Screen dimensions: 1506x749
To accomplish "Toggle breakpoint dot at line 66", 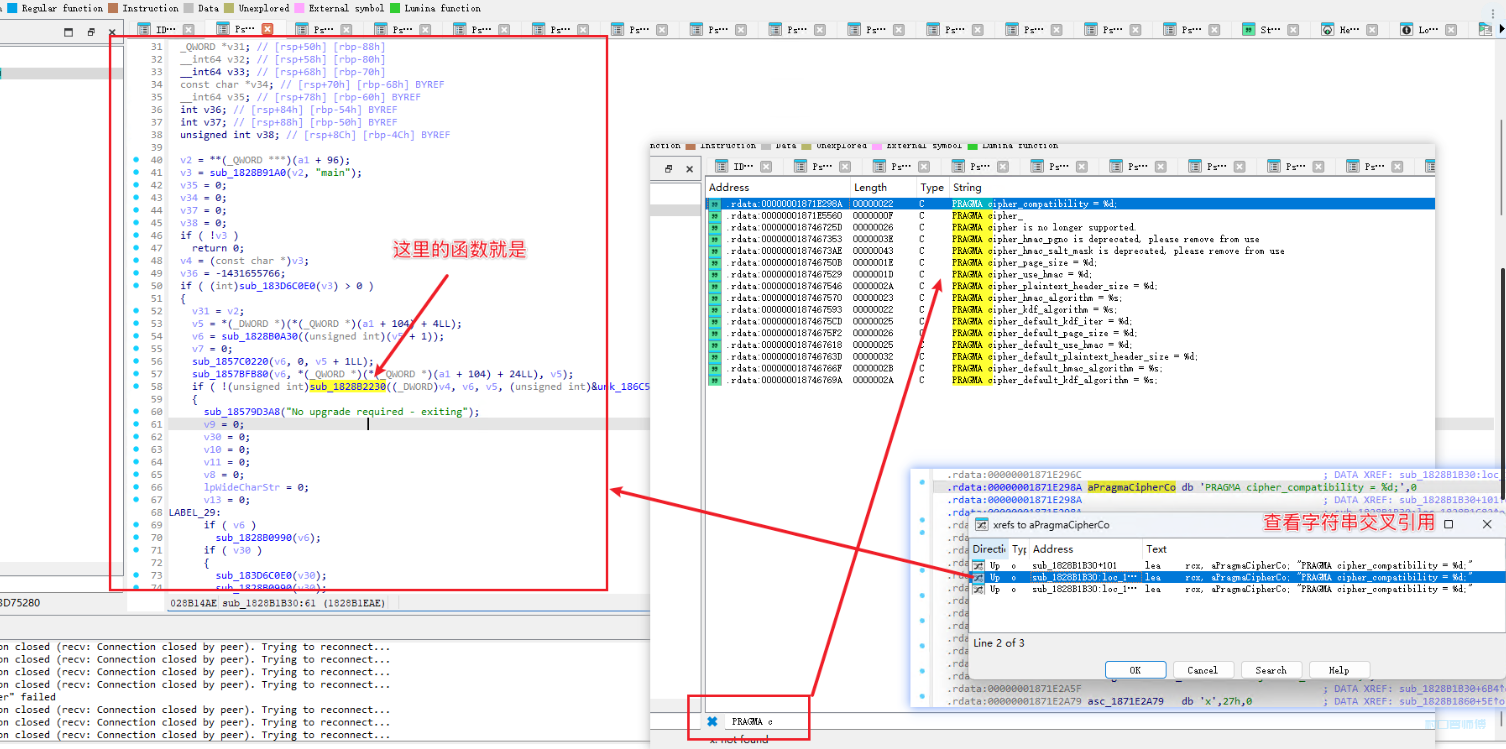I will point(136,487).
